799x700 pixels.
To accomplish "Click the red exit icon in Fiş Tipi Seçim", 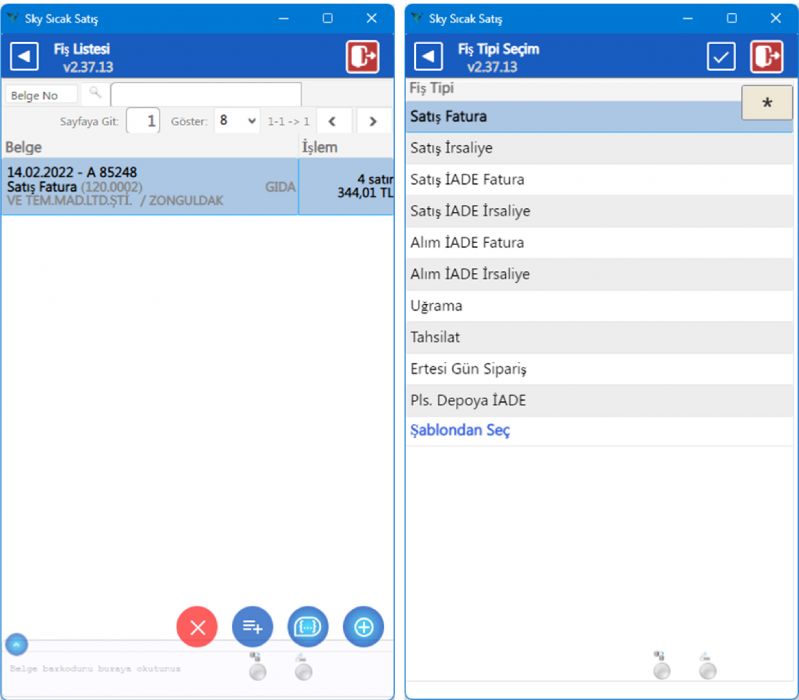I will [767, 57].
